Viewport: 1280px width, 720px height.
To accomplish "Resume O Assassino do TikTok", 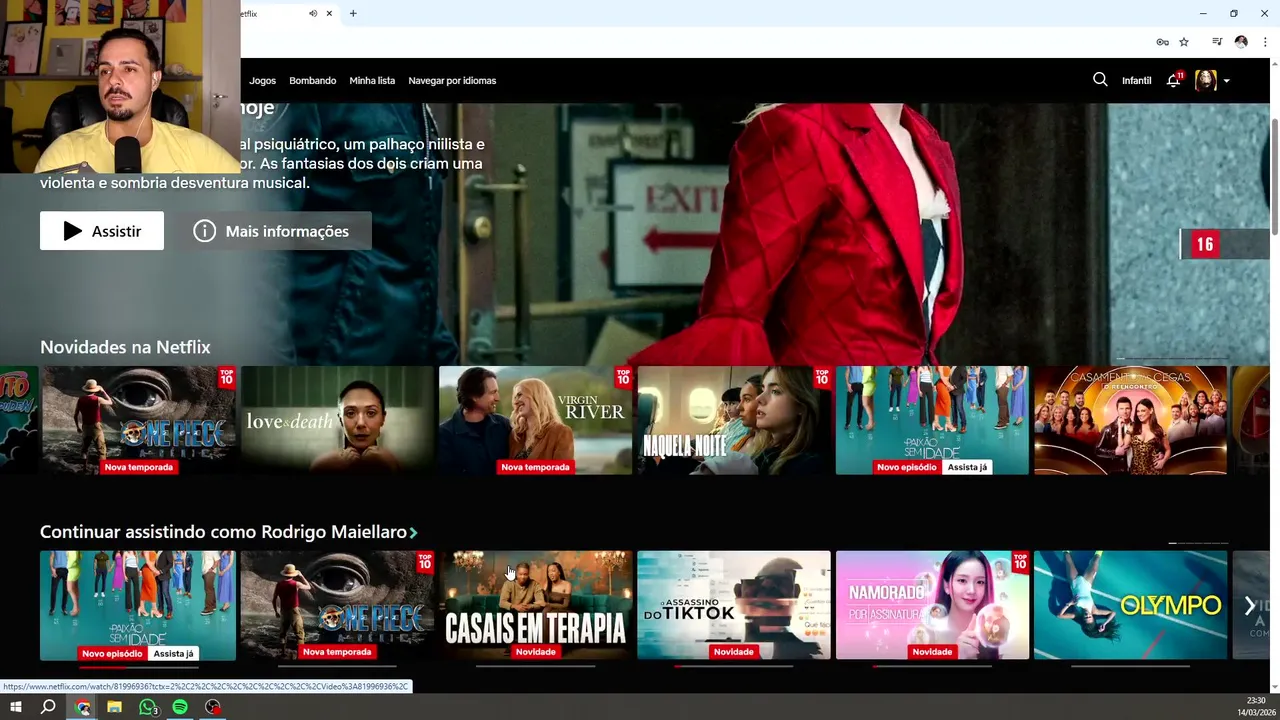I will click(734, 605).
